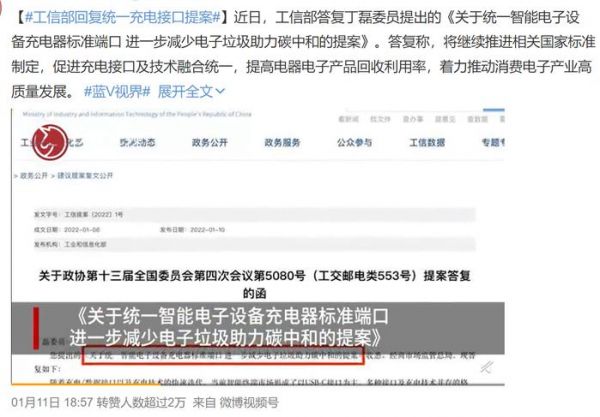600x417 pixels.
Task: Expand the full post via 展开全文
Action: pyautogui.click(x=191, y=91)
